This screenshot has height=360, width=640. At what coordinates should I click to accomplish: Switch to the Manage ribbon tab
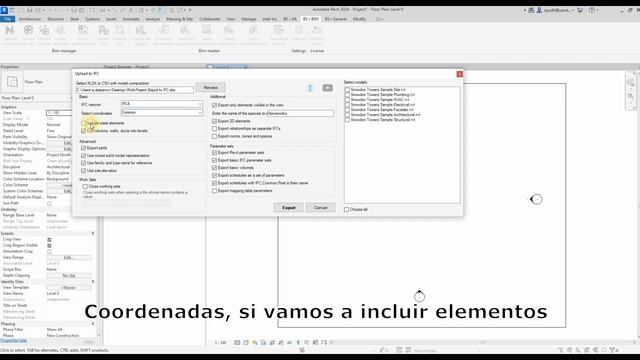[x=249, y=19]
